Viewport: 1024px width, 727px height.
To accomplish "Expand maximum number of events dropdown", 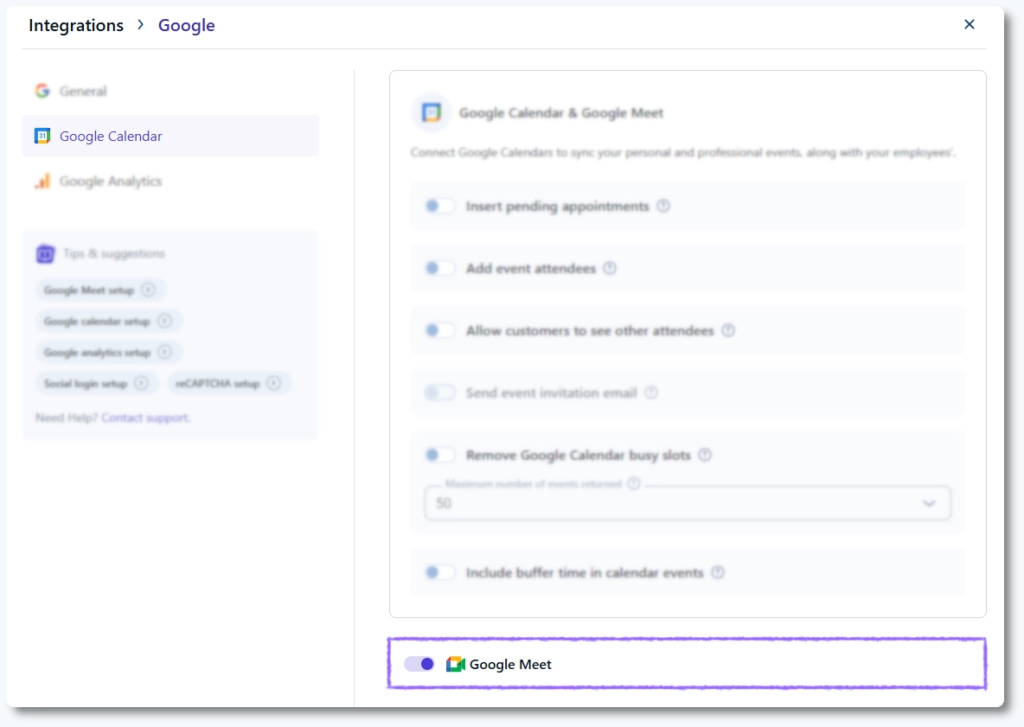I will point(929,504).
